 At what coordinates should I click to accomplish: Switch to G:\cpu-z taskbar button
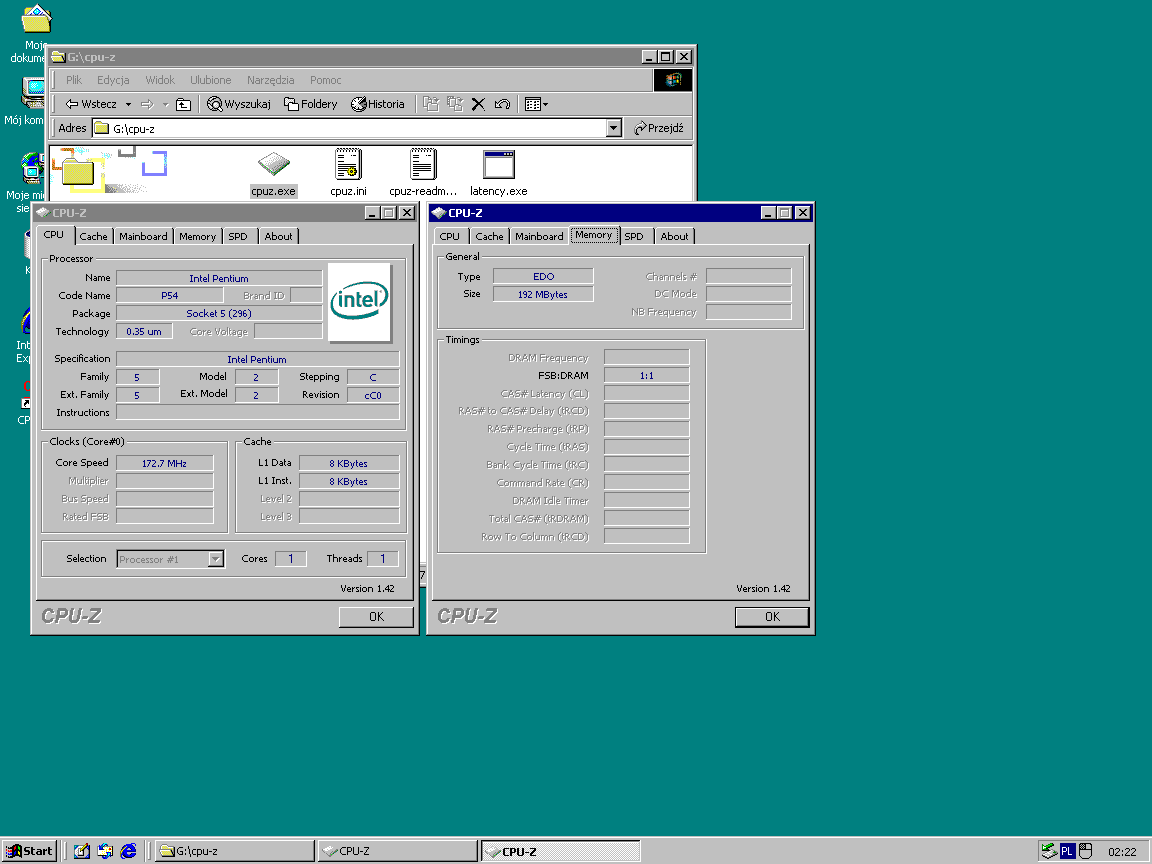pos(234,851)
